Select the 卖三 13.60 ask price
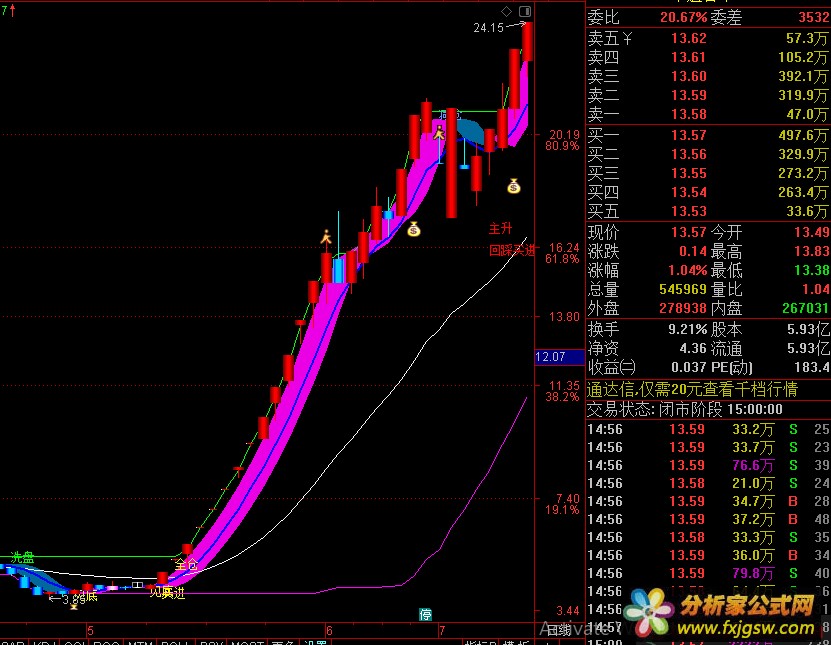The width and height of the screenshot is (831, 645). 688,76
